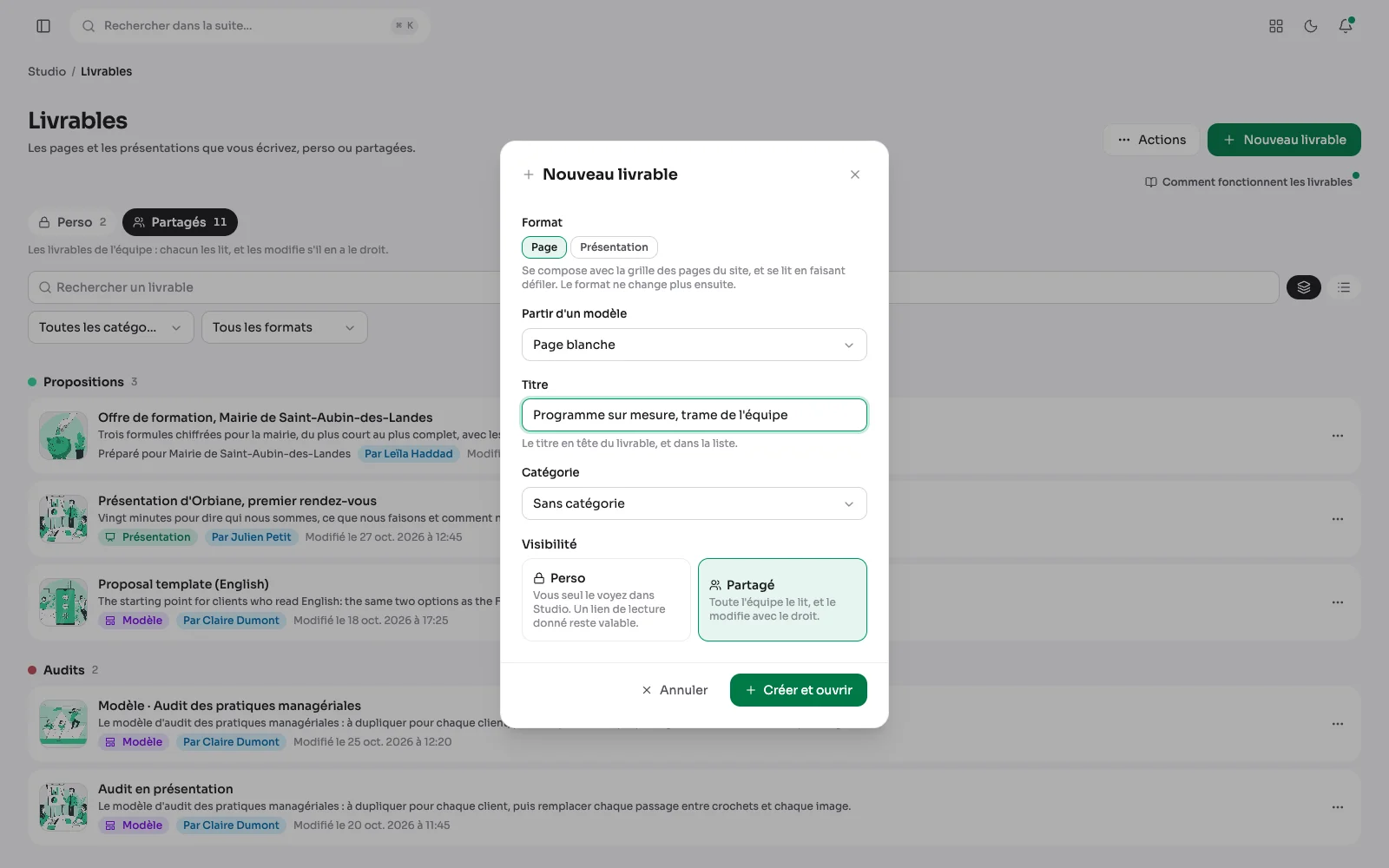
Task: Click the Propositions section heading
Action: pos(83,382)
